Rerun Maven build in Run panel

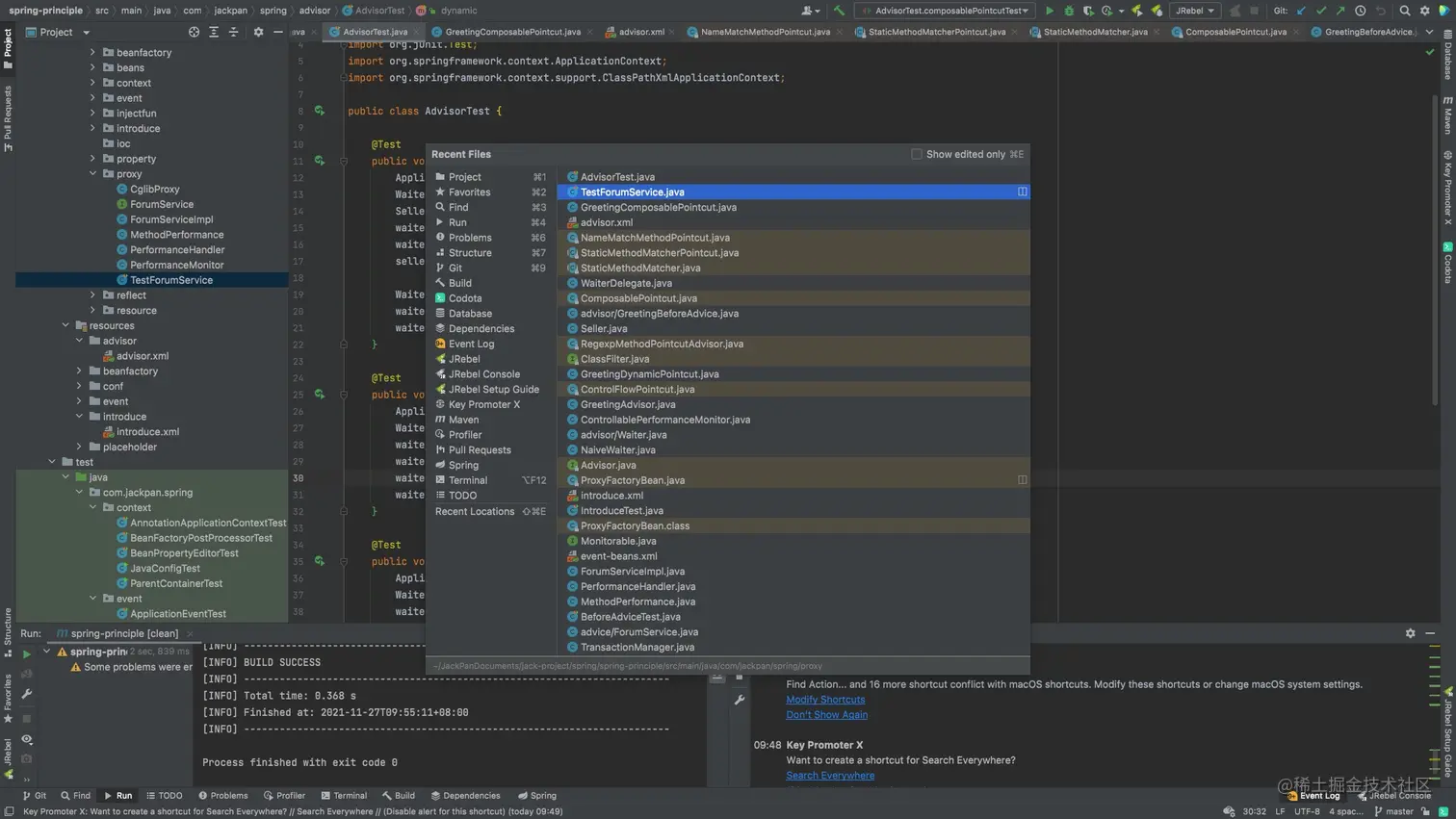coord(27,654)
